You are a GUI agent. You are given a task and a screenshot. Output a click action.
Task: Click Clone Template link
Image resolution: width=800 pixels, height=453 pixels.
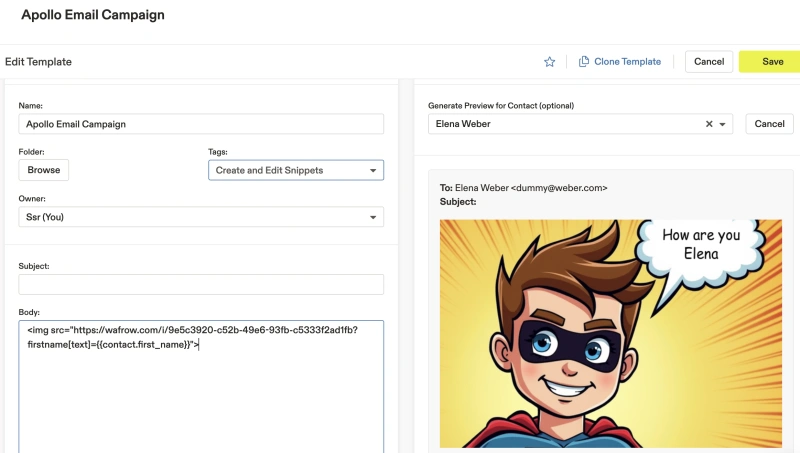click(x=628, y=62)
